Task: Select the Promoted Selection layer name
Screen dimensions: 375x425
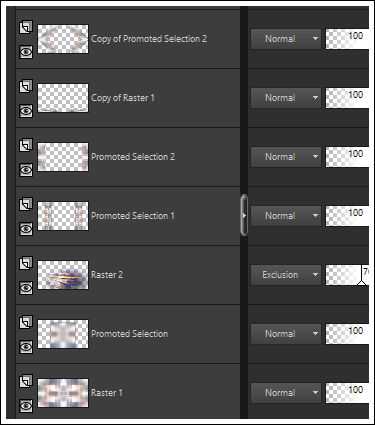Action: pos(130,334)
